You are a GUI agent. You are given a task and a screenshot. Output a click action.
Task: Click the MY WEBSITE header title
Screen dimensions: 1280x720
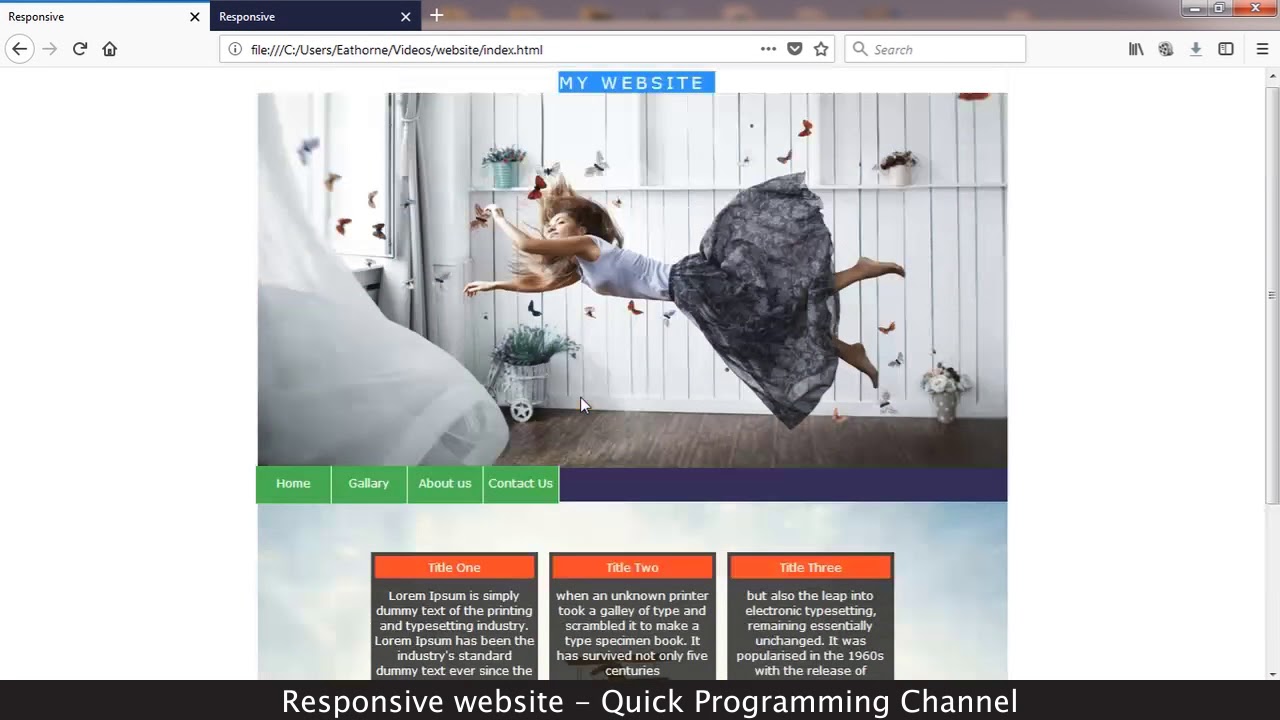pyautogui.click(x=636, y=83)
